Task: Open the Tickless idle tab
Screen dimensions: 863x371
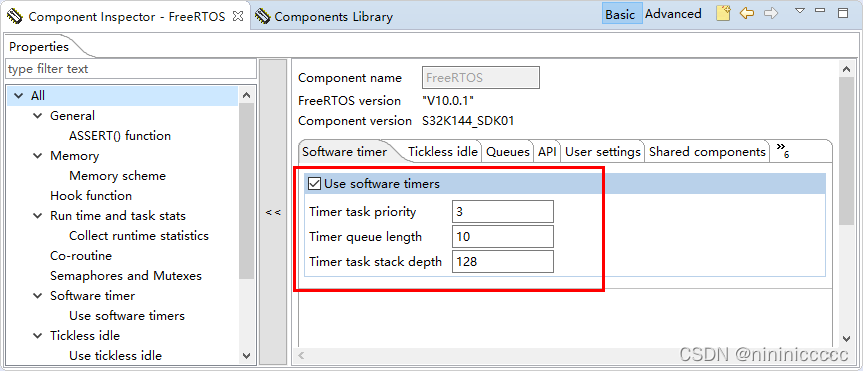Action: [x=443, y=151]
